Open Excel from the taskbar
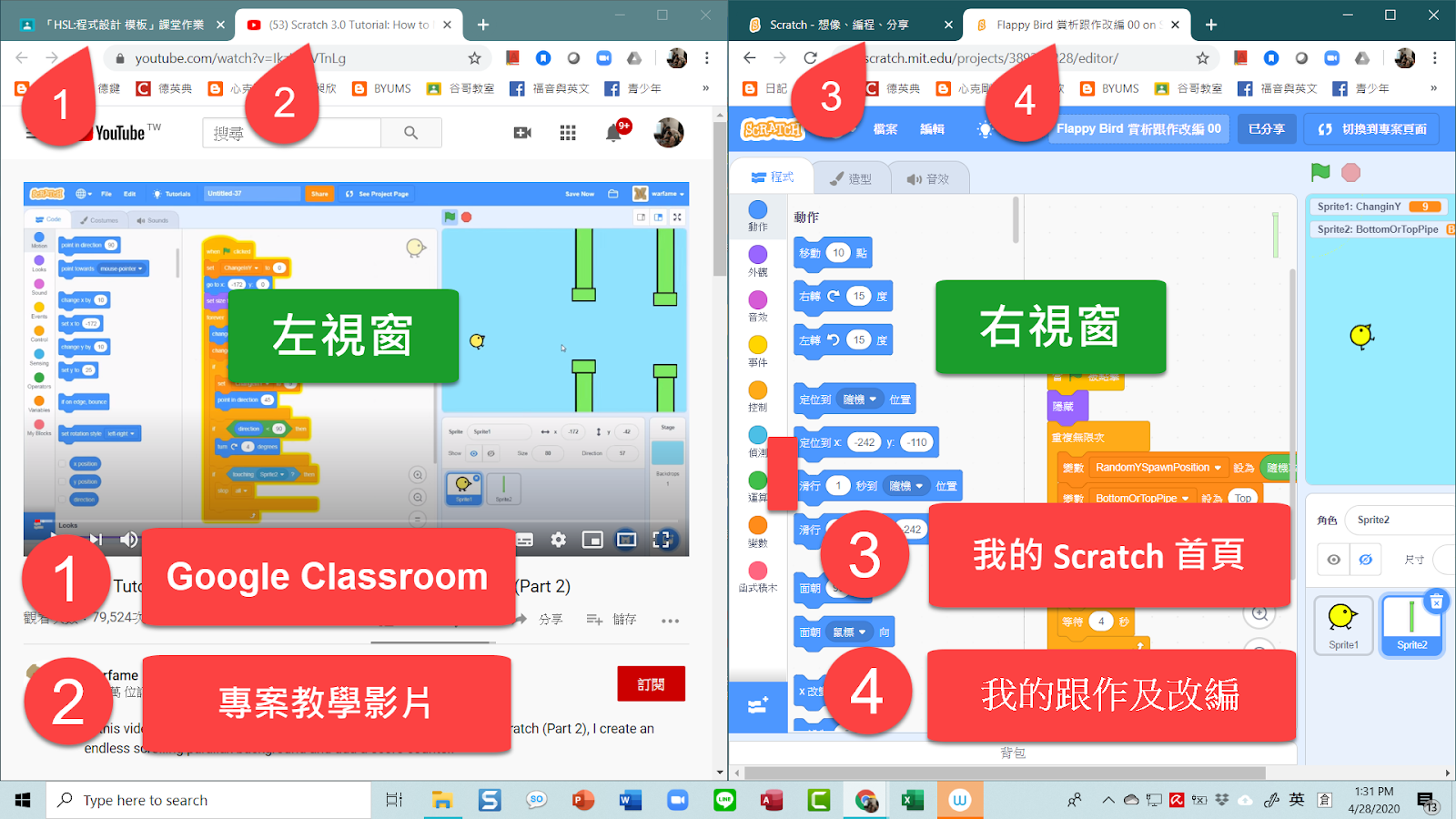 [913, 800]
